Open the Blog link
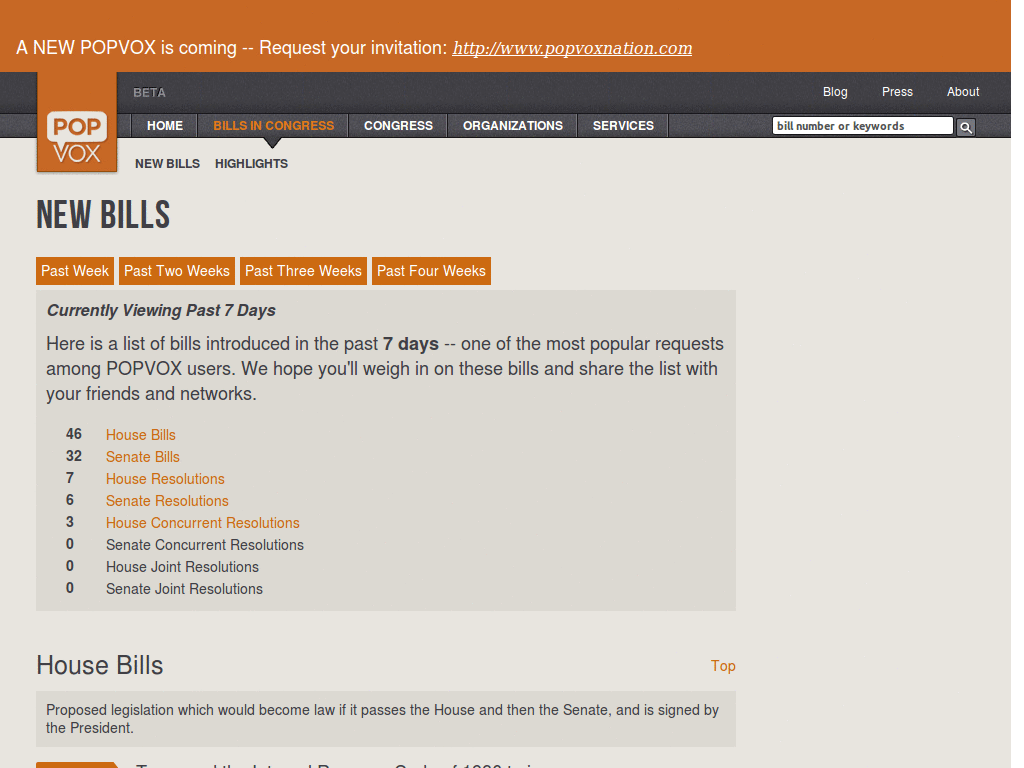This screenshot has height=768, width=1024. pos(835,92)
